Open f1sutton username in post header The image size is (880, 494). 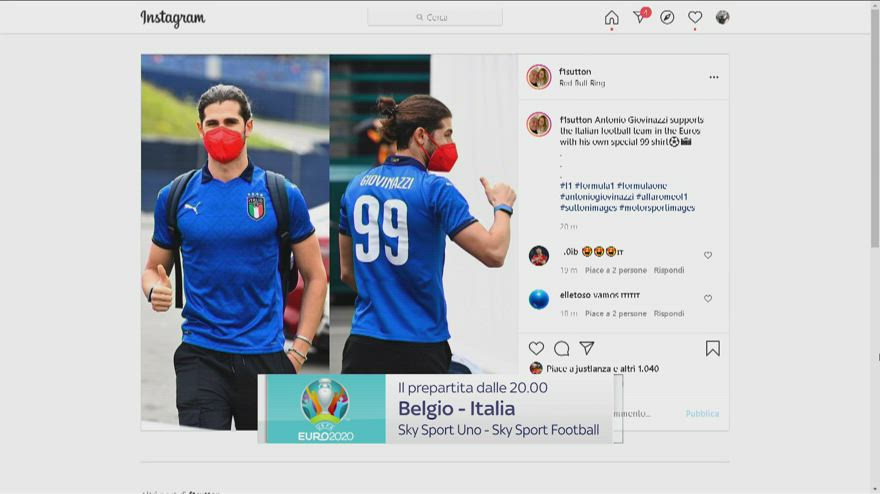click(x=575, y=71)
